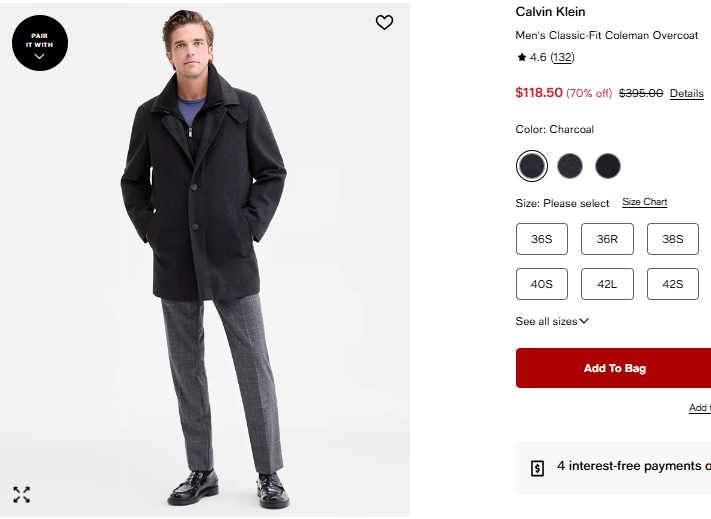Open the Pair It With circle button

(40, 43)
